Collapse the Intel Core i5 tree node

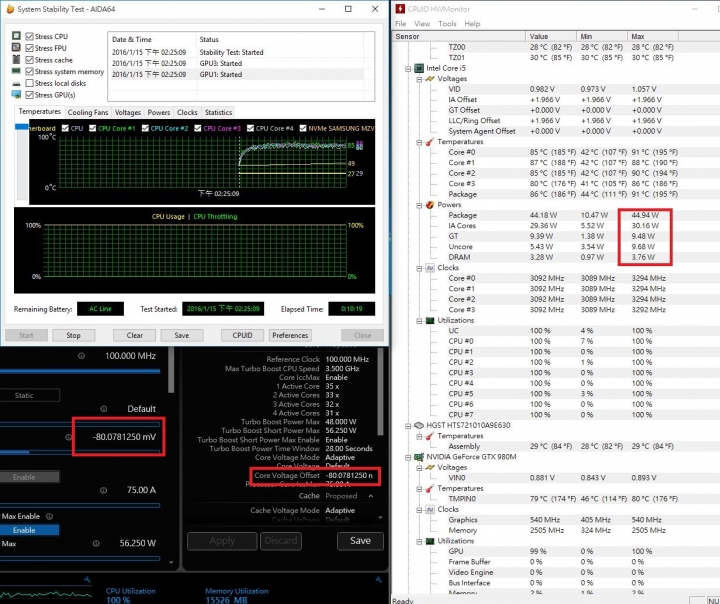pos(408,68)
